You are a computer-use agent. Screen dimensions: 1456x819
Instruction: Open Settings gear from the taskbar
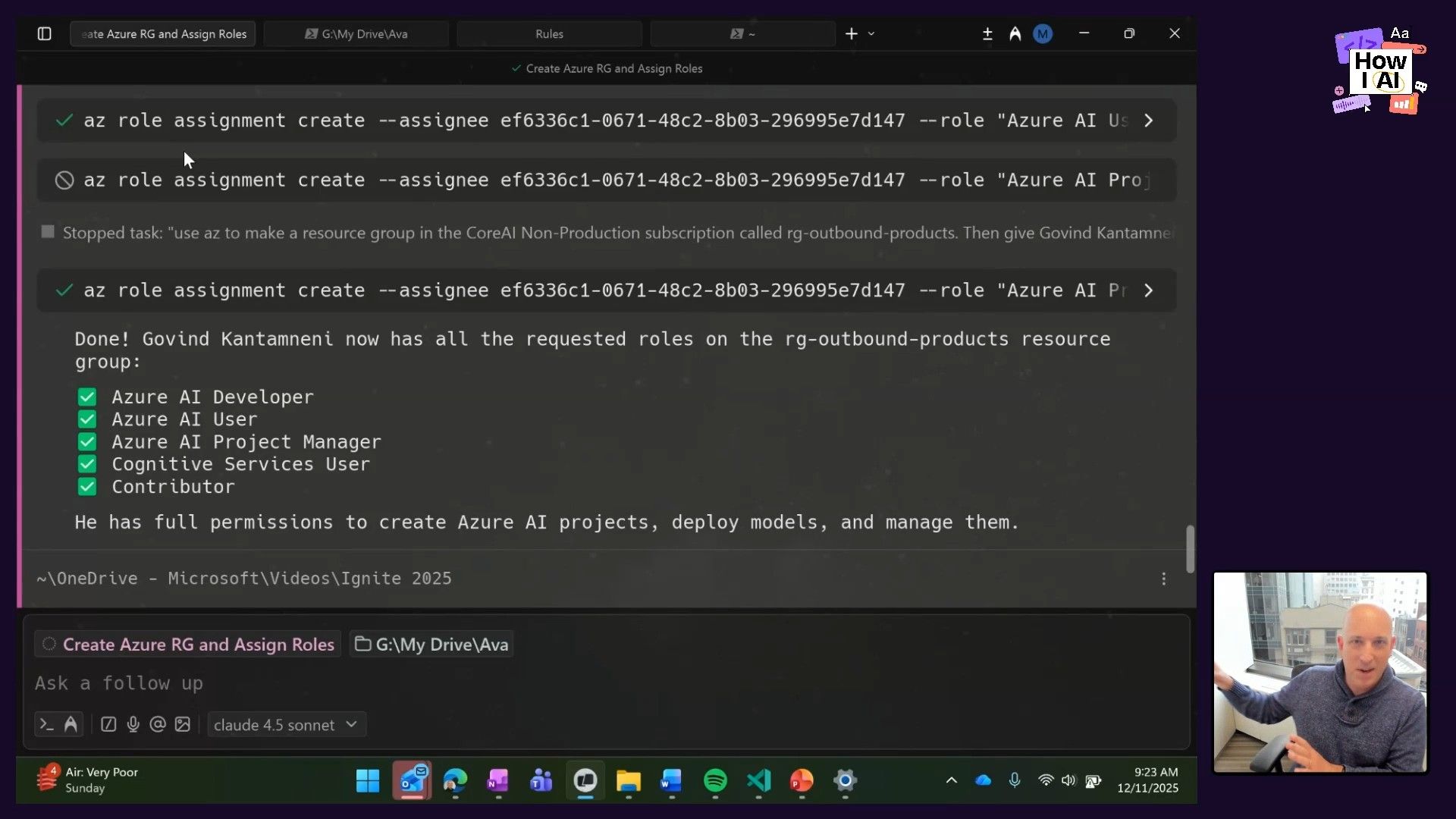pyautogui.click(x=845, y=781)
